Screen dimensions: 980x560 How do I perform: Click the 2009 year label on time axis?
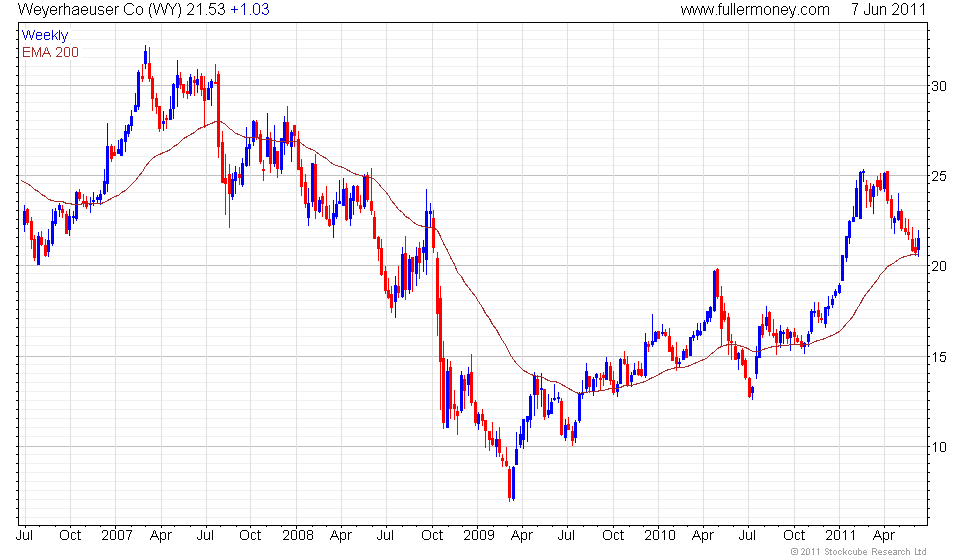click(479, 536)
